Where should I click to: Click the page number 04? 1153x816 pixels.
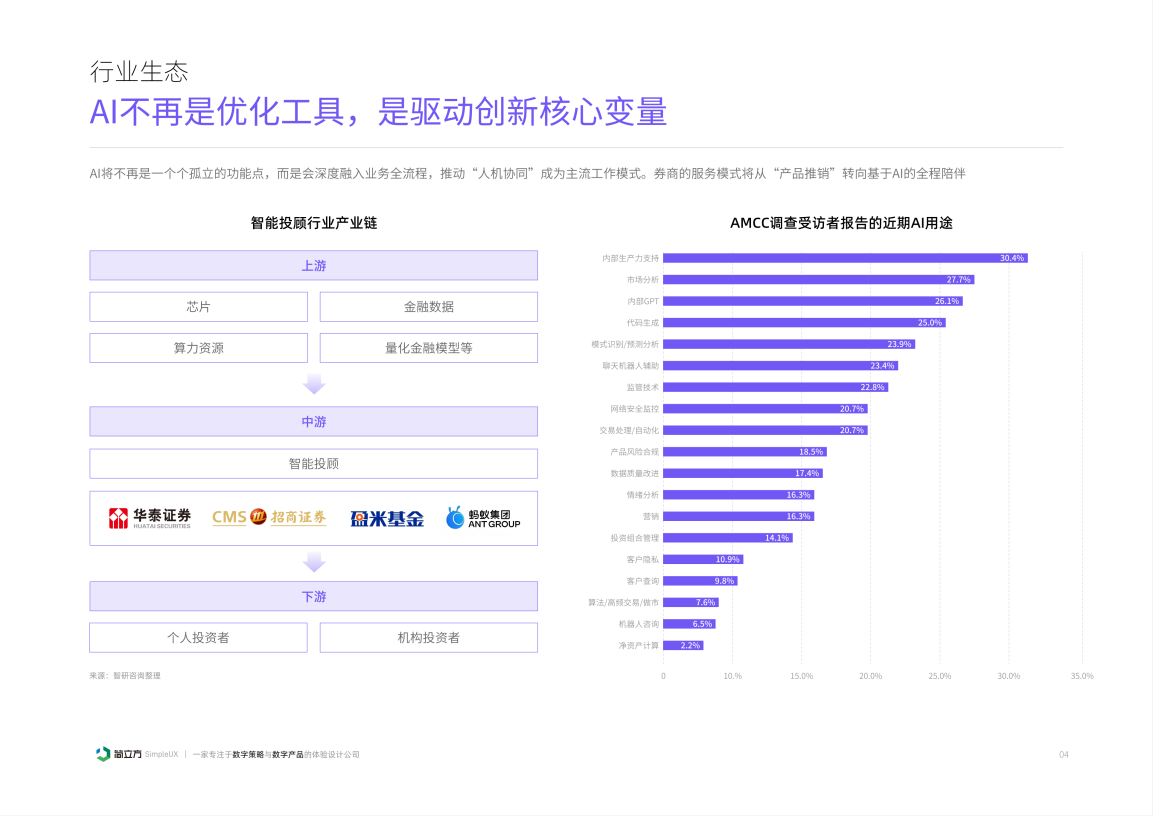(1064, 755)
